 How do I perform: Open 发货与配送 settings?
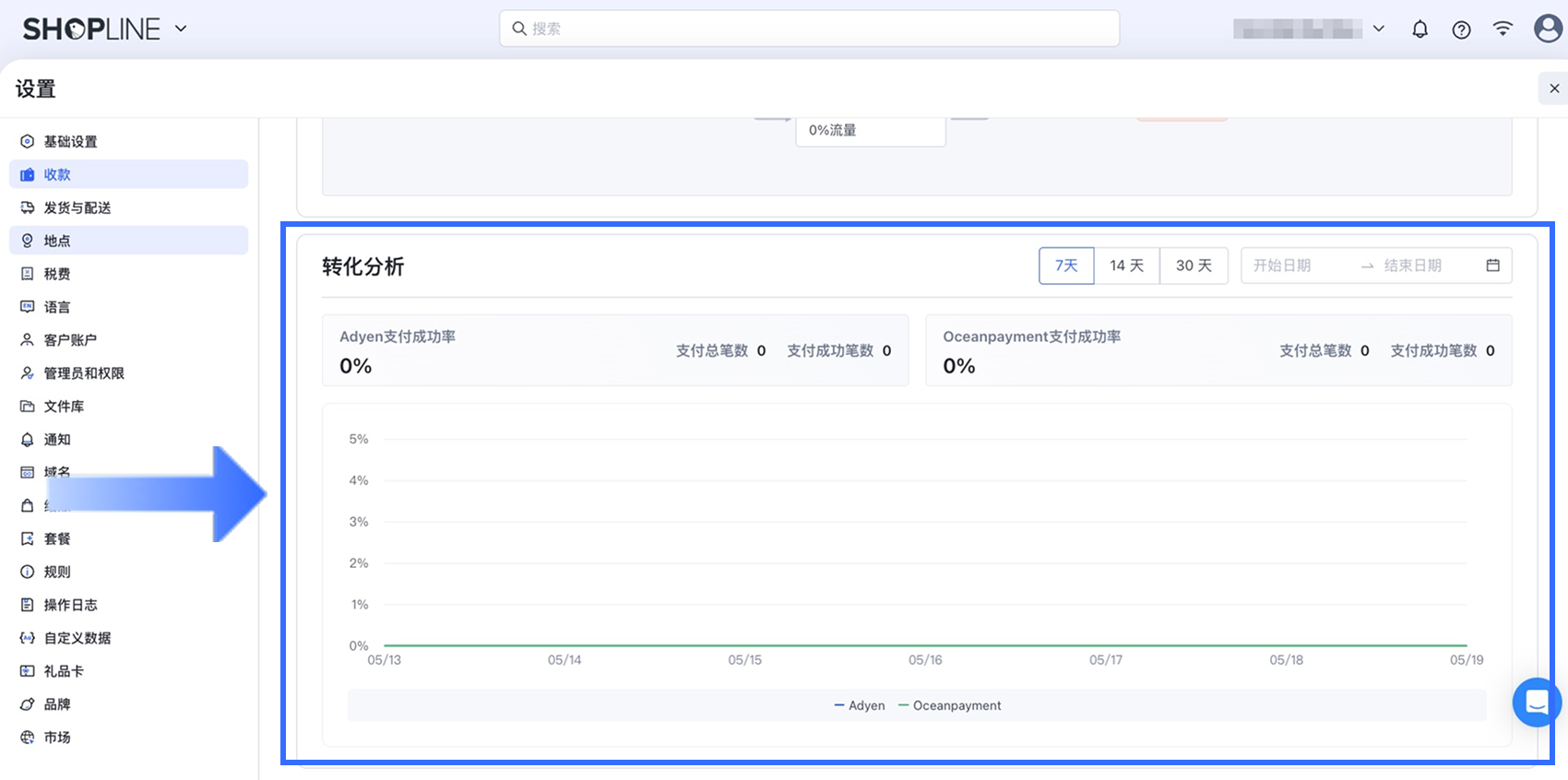tap(128, 207)
